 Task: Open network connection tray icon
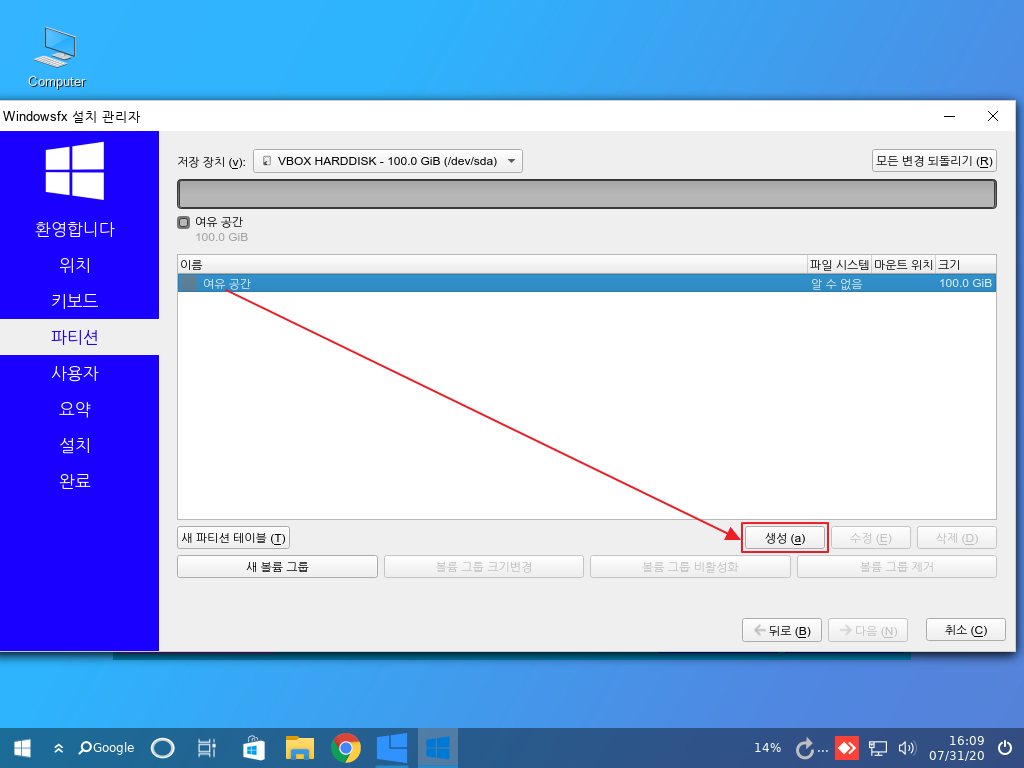click(877, 748)
